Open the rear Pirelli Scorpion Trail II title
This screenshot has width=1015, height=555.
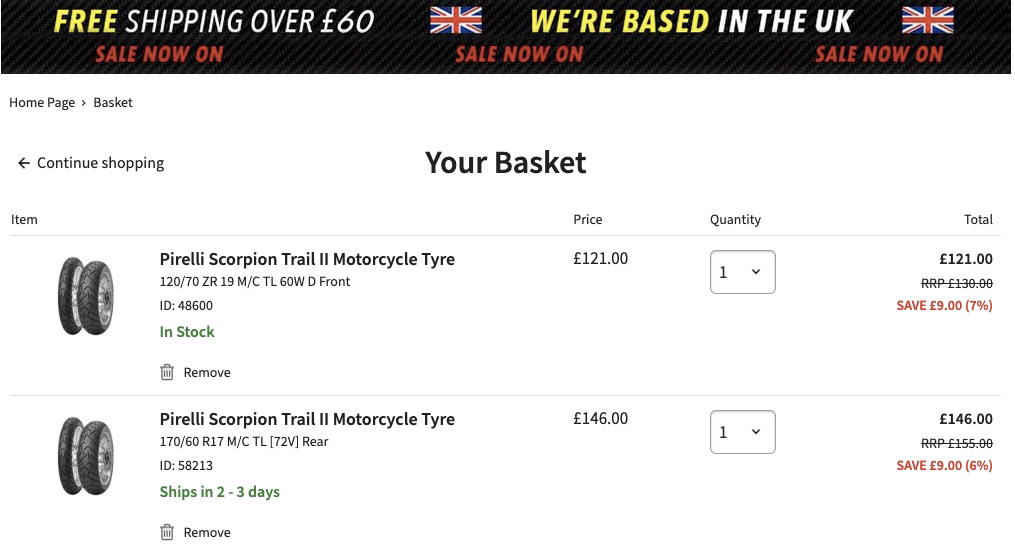click(x=307, y=419)
